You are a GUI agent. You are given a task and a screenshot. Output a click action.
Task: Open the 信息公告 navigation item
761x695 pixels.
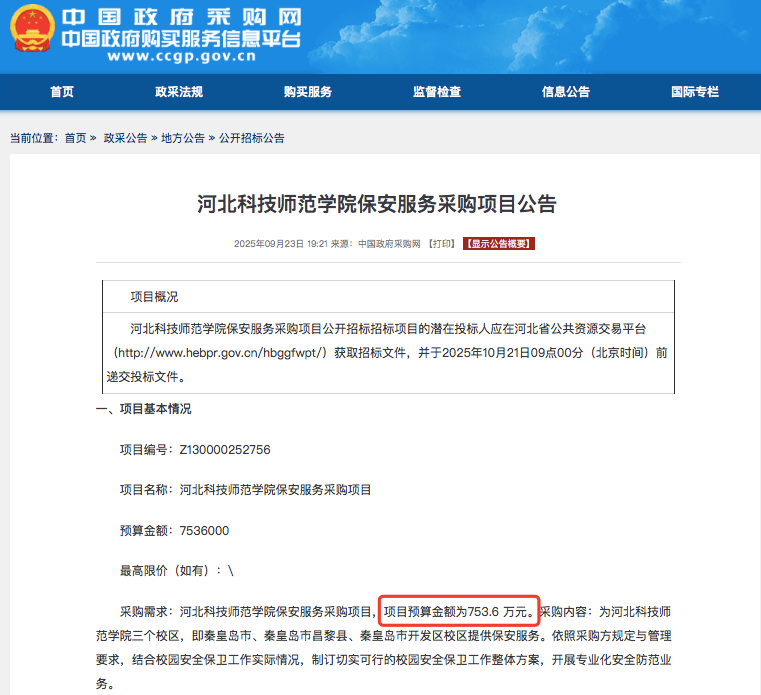[566, 92]
